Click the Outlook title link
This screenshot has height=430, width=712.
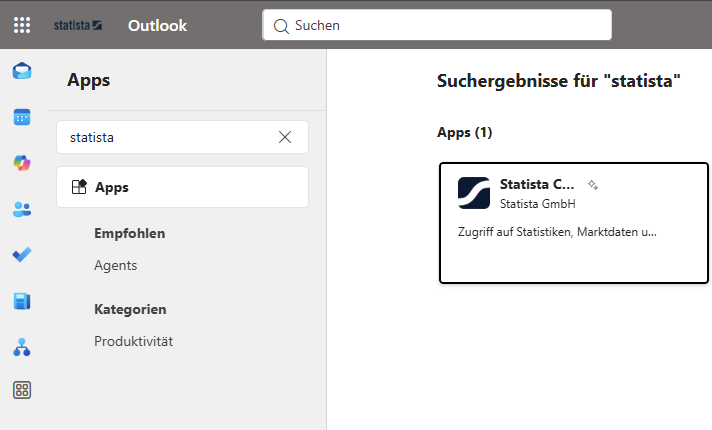(157, 25)
